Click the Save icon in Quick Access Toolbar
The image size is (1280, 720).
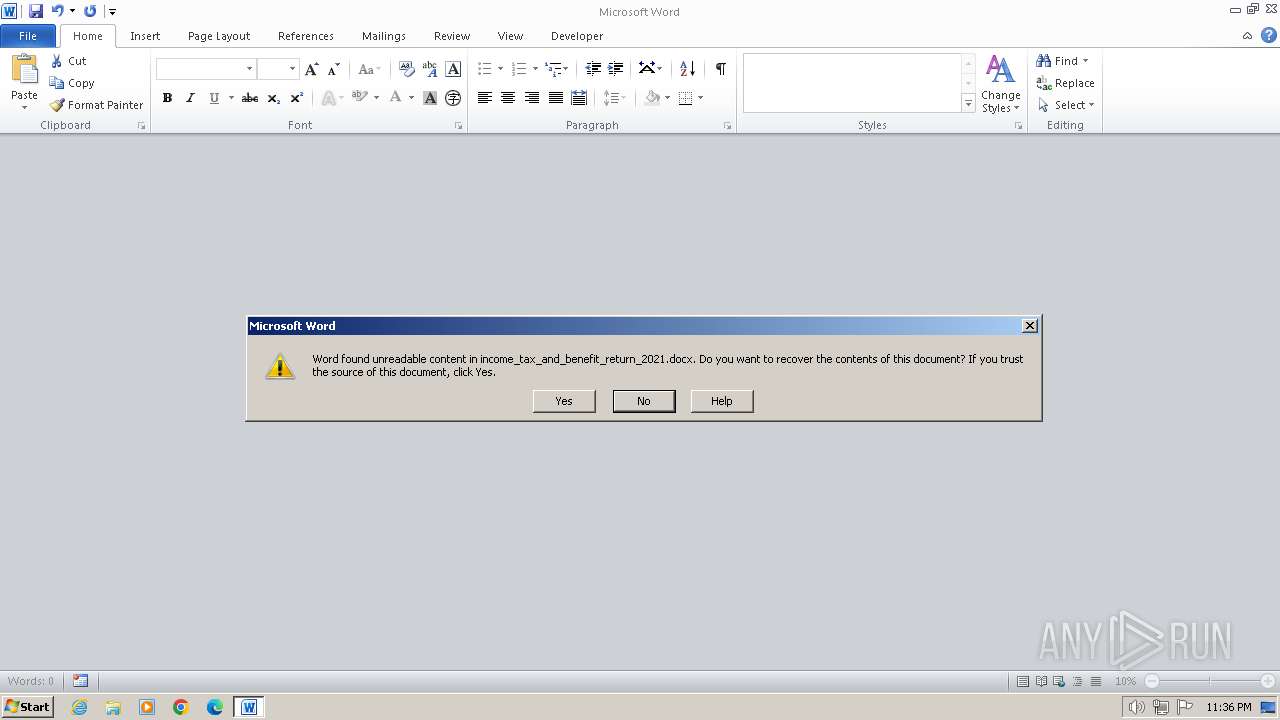tap(36, 11)
